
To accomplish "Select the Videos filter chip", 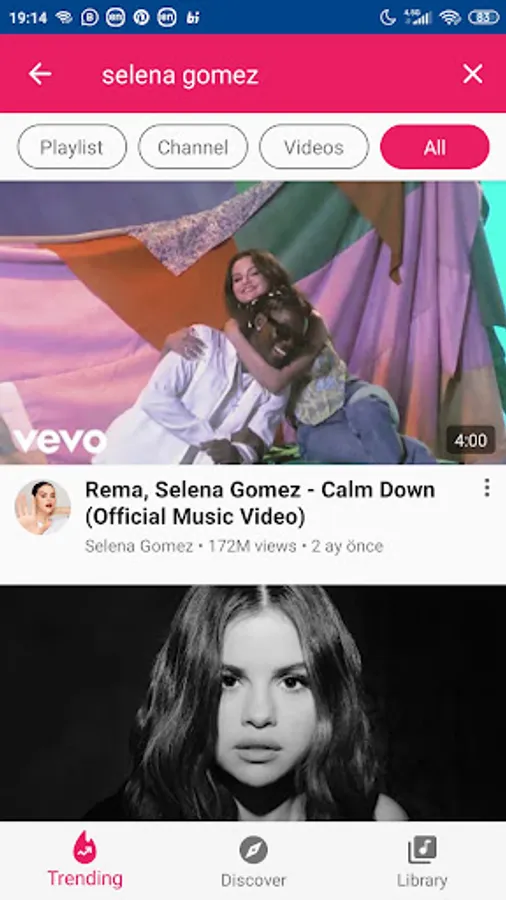I will coord(314,147).
